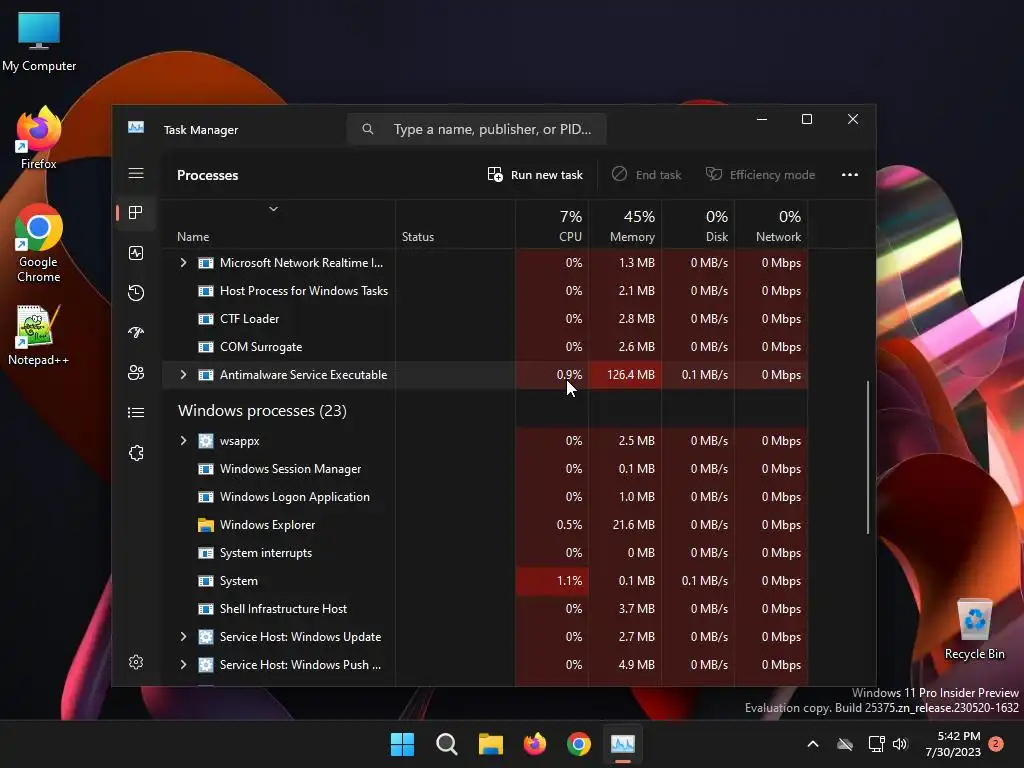Select the Notepad++ desktop shortcut
This screenshot has width=1024, height=768.
(39, 336)
